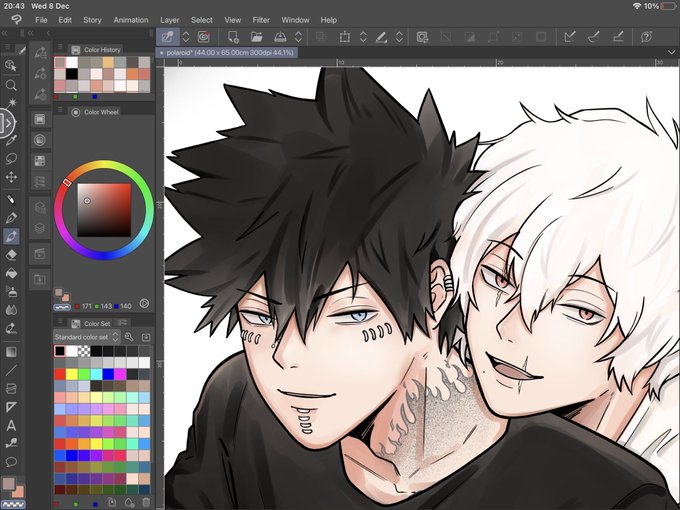The height and width of the screenshot is (510, 680).
Task: Toggle snap to special ruler icon
Action: [594, 37]
